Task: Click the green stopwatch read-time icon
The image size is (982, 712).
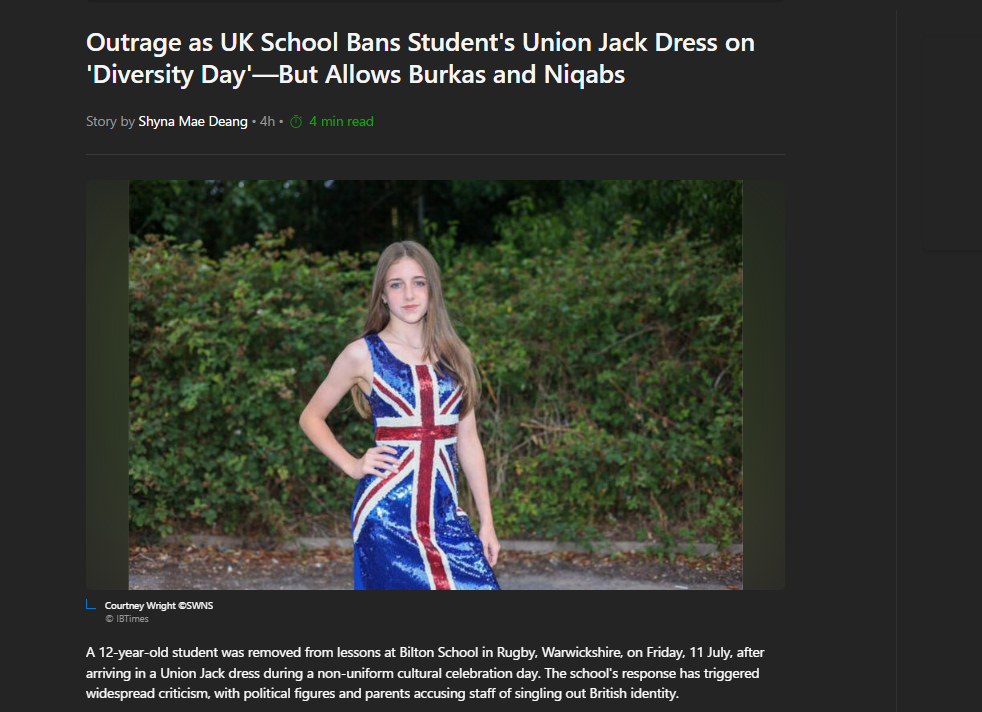Action: (x=296, y=121)
